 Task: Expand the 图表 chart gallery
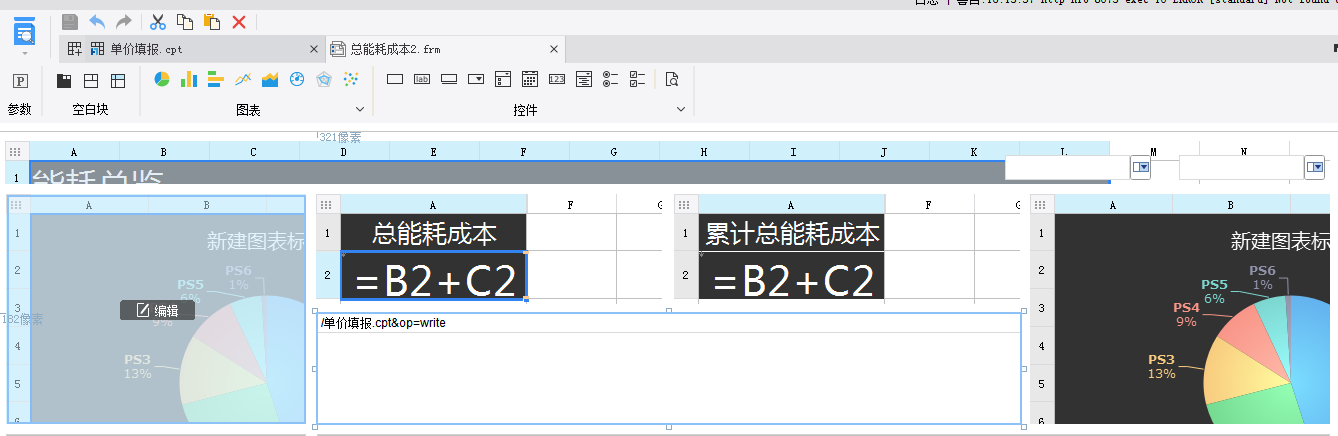(360, 109)
